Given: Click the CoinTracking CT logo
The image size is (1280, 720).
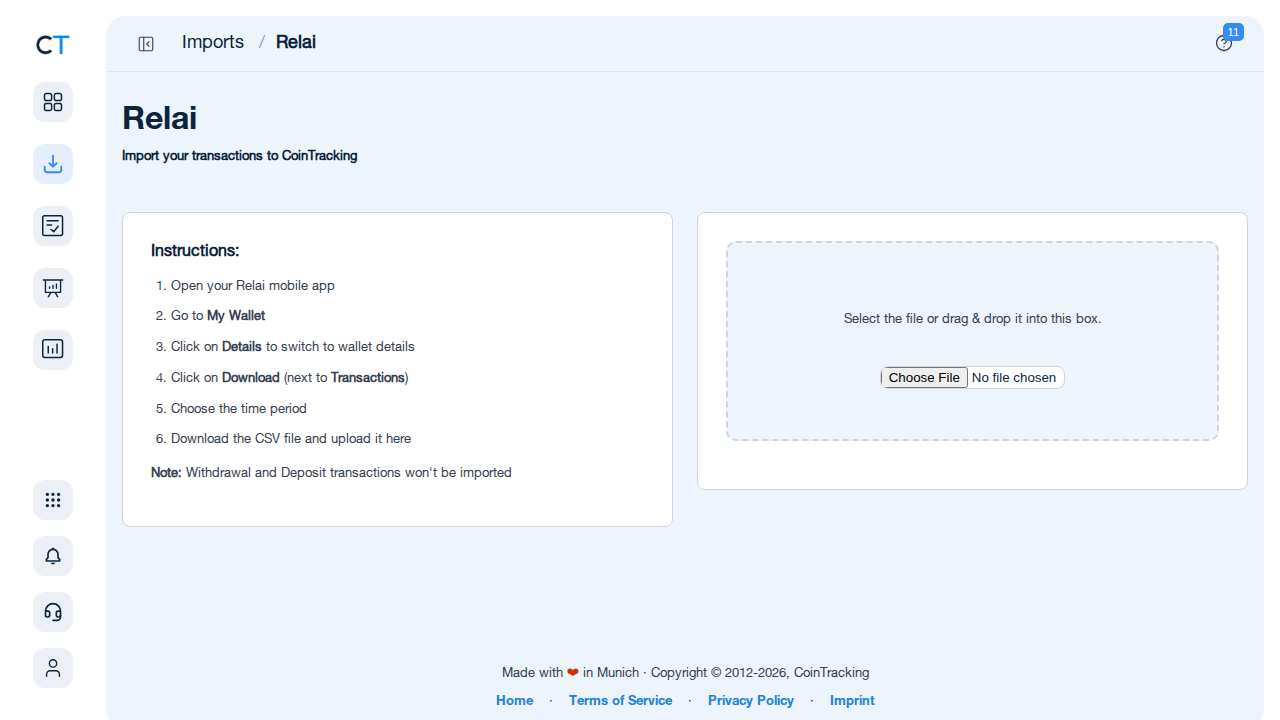Looking at the screenshot, I should tap(53, 45).
